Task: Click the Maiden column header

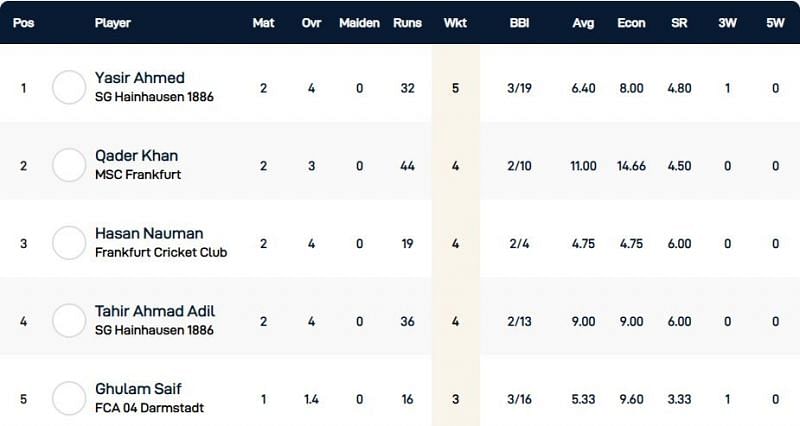Action: [x=359, y=23]
